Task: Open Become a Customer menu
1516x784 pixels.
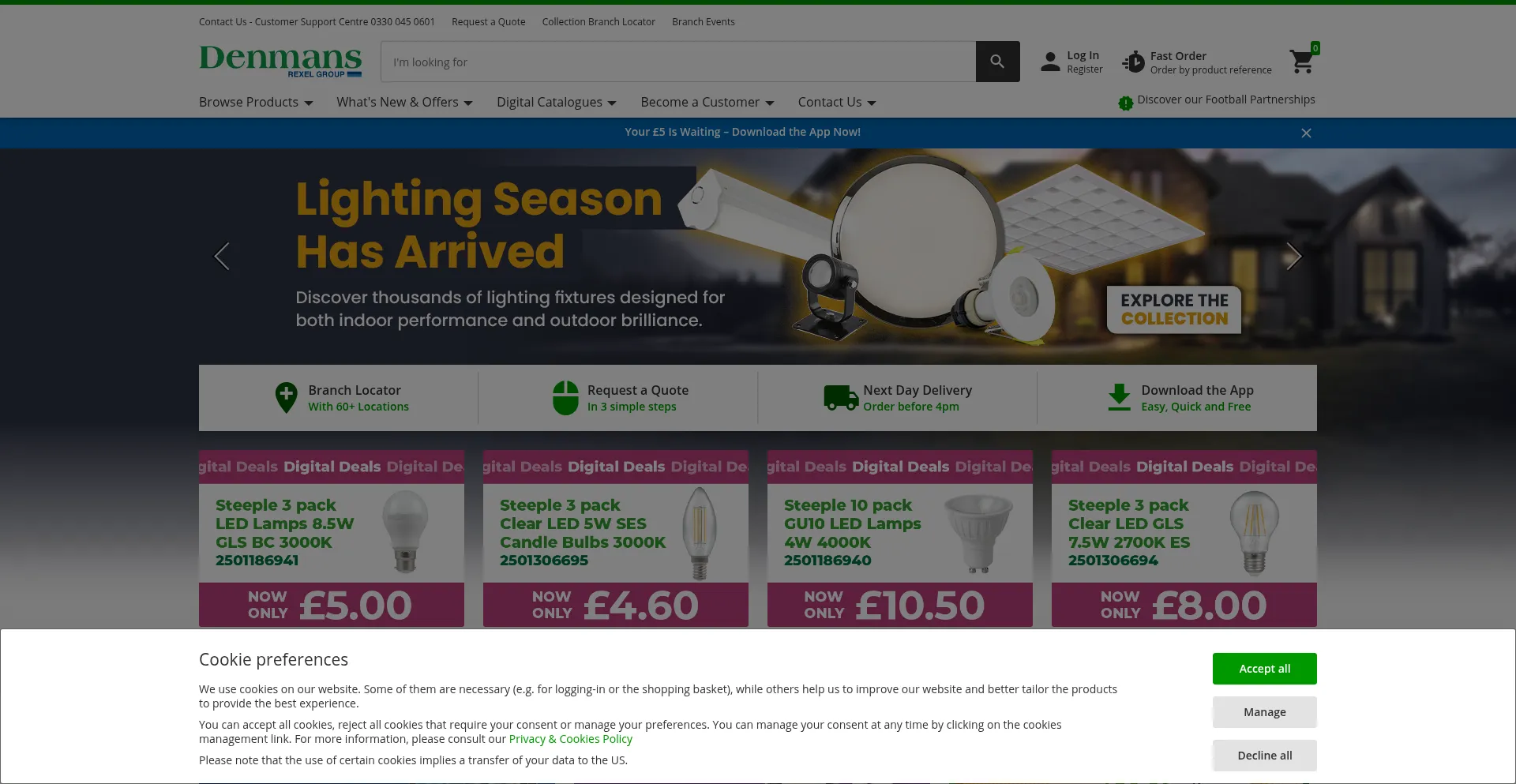Action: pyautogui.click(x=707, y=102)
